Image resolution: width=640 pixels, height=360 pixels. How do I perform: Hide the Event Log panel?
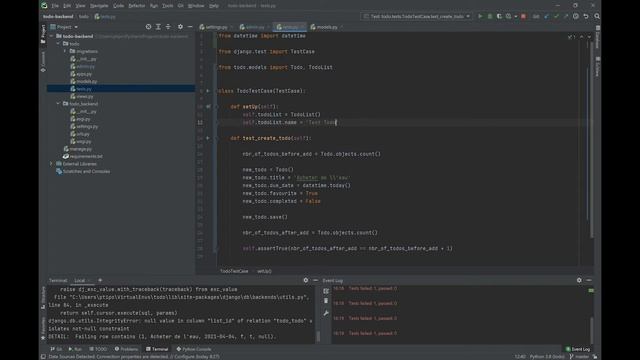(x=589, y=280)
